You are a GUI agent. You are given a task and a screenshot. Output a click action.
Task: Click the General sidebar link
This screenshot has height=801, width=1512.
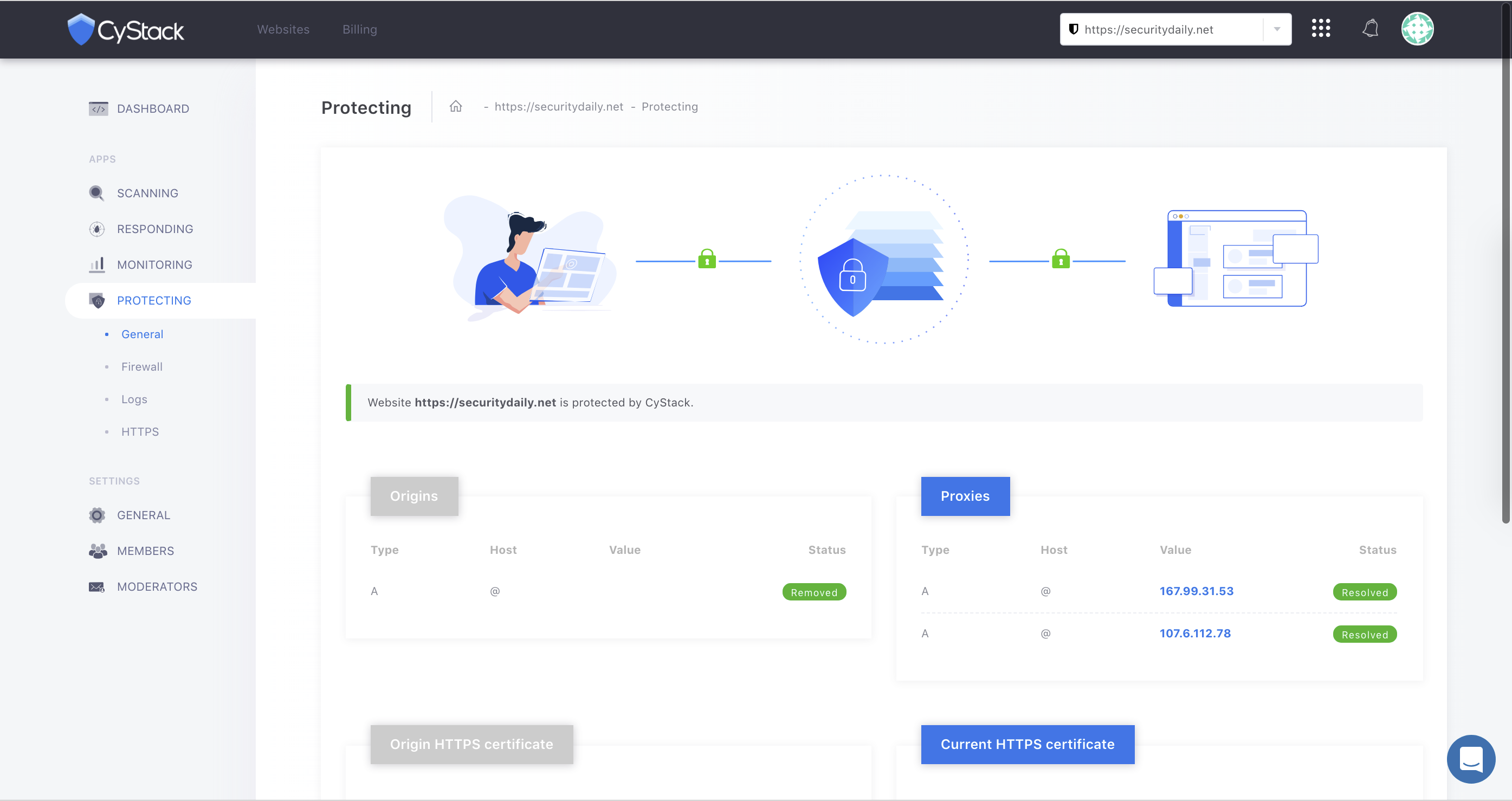142,334
